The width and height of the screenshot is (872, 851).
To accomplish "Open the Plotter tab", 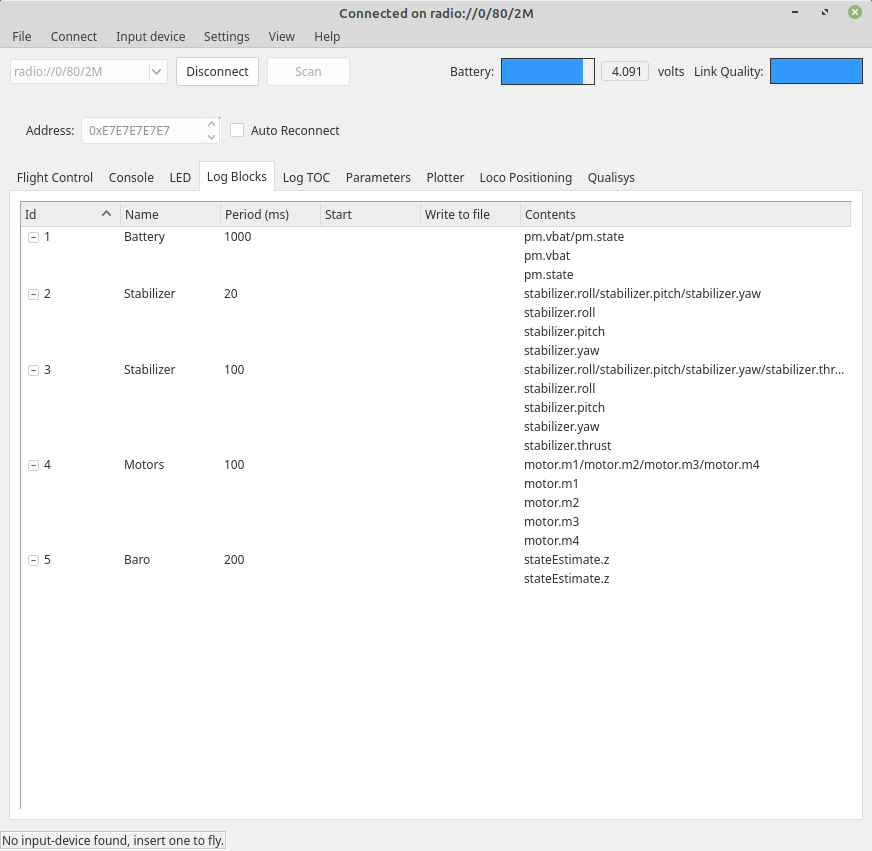I will 445,177.
